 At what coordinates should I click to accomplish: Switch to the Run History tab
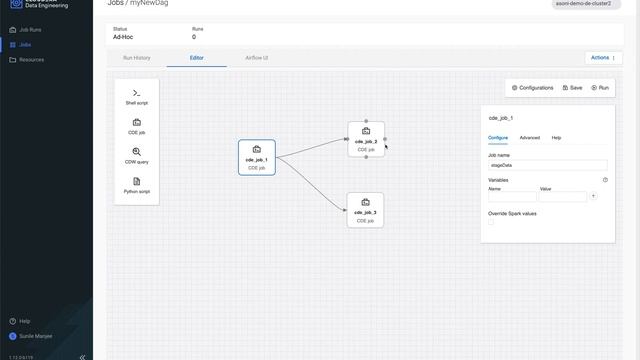click(137, 58)
